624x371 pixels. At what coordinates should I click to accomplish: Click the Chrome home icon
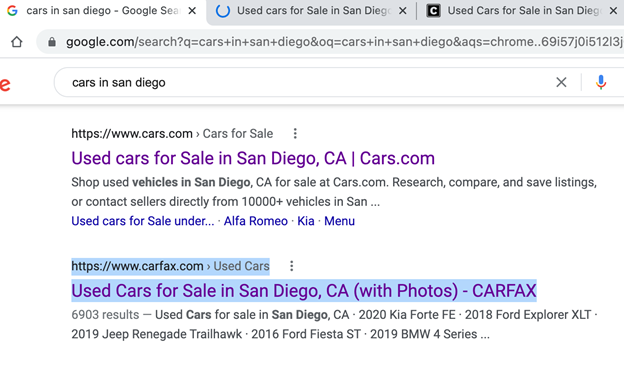point(16,41)
